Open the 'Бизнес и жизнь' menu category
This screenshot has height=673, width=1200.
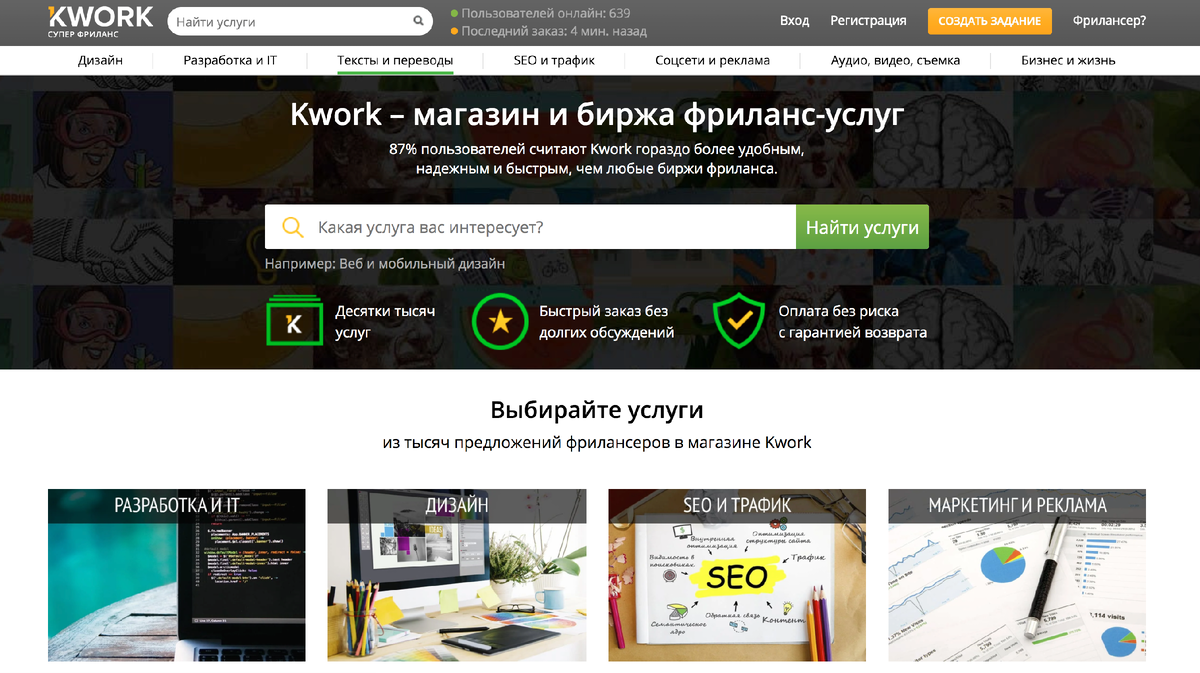click(x=1068, y=60)
